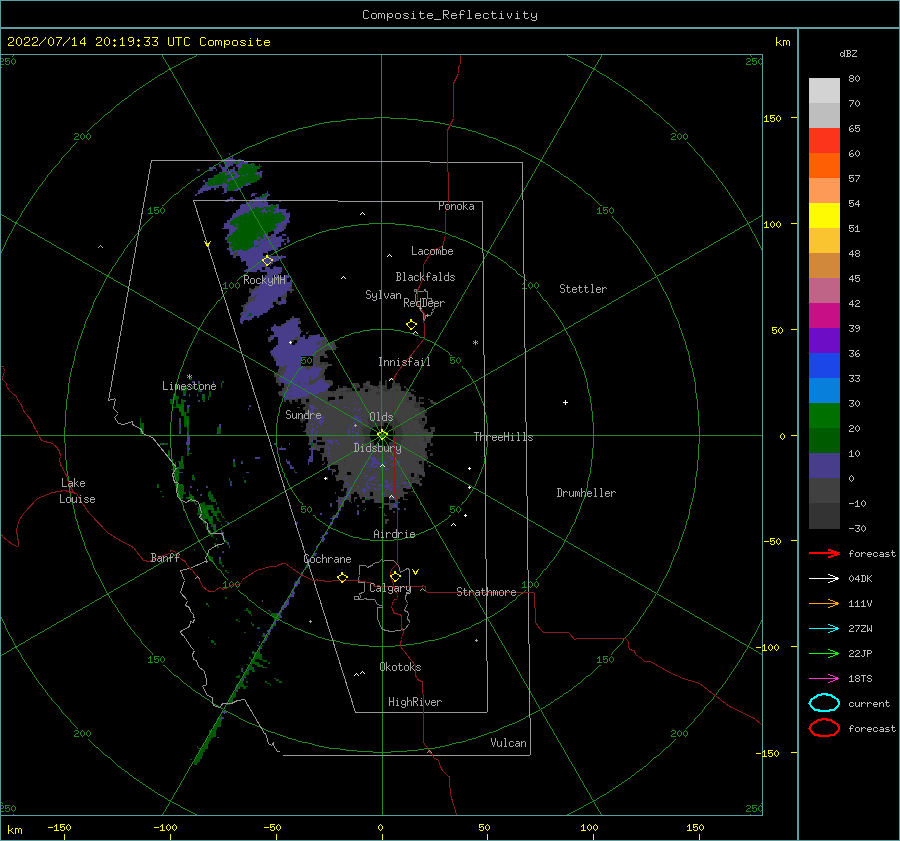The image size is (900, 841).
Task: Click the violet swatch above 0 dBZ
Action: click(x=824, y=465)
